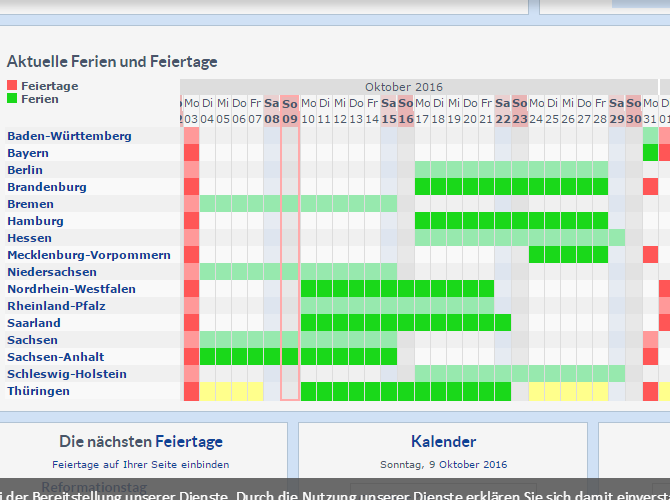This screenshot has height=500, width=670.
Task: Click the Mo 24 day header
Action: (x=537, y=111)
